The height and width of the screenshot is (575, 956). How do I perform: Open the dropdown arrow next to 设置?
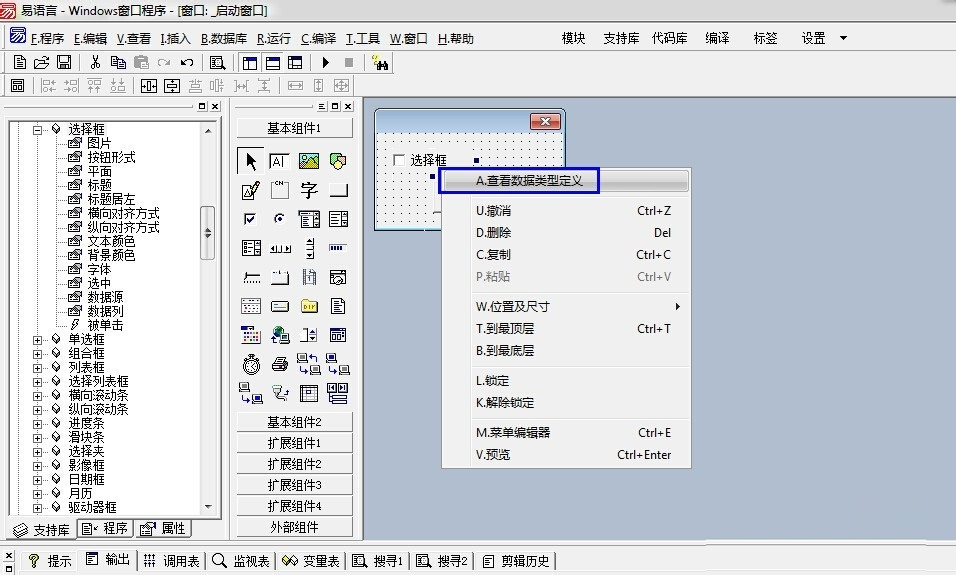(x=844, y=38)
